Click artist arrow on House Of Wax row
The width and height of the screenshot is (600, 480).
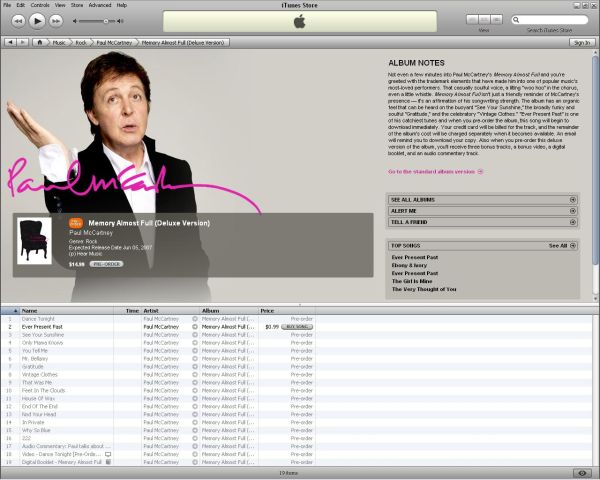(x=195, y=398)
